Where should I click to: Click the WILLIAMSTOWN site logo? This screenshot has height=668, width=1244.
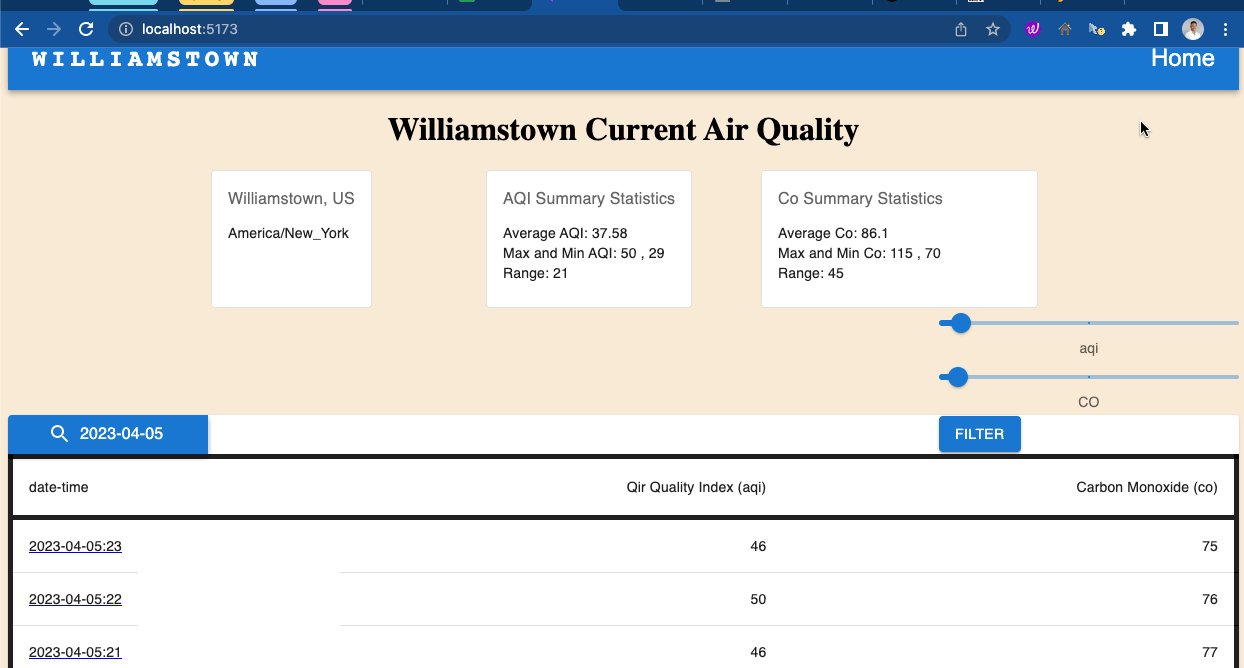[x=145, y=59]
